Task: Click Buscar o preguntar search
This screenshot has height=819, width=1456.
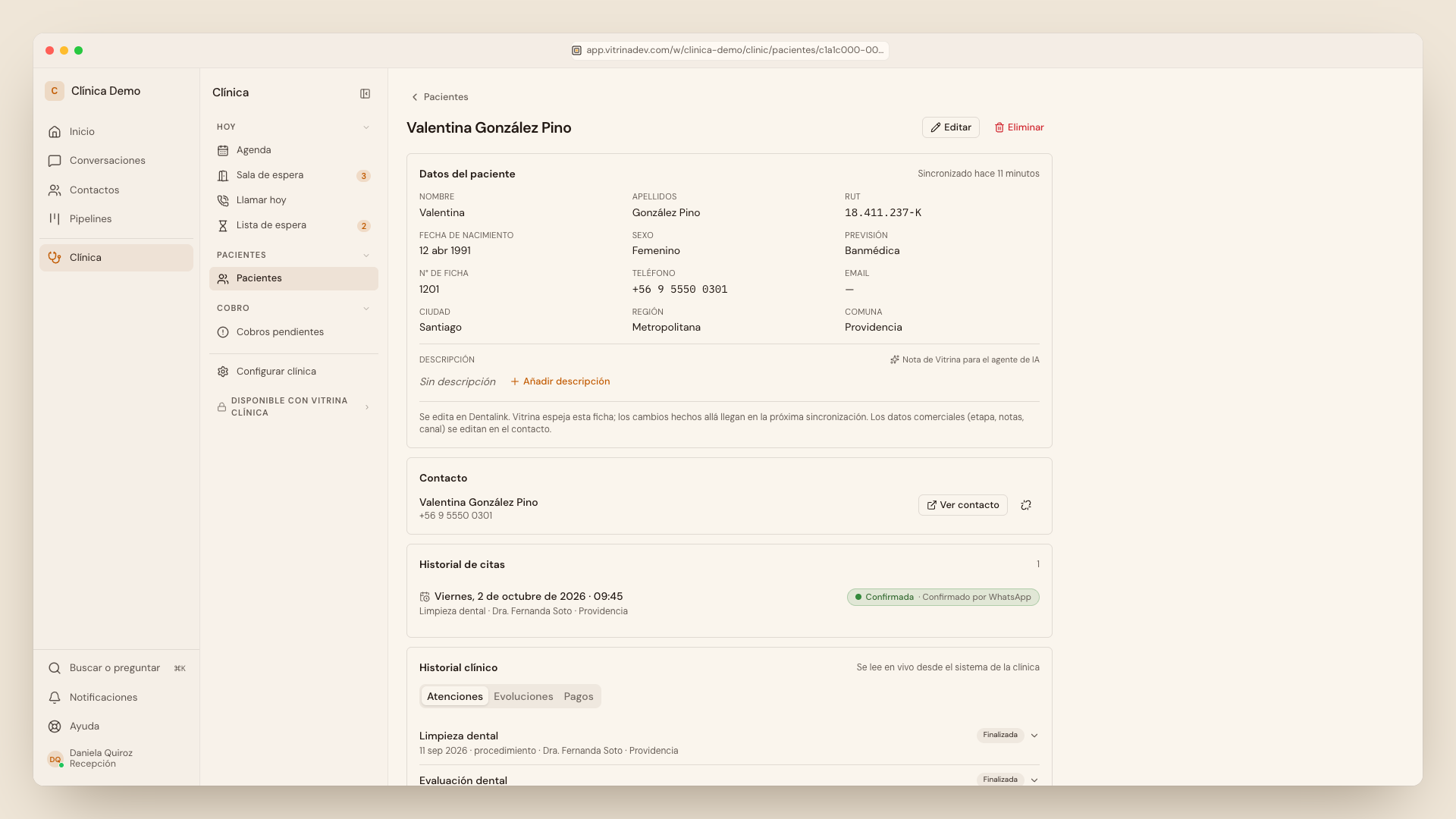Action: (x=116, y=668)
